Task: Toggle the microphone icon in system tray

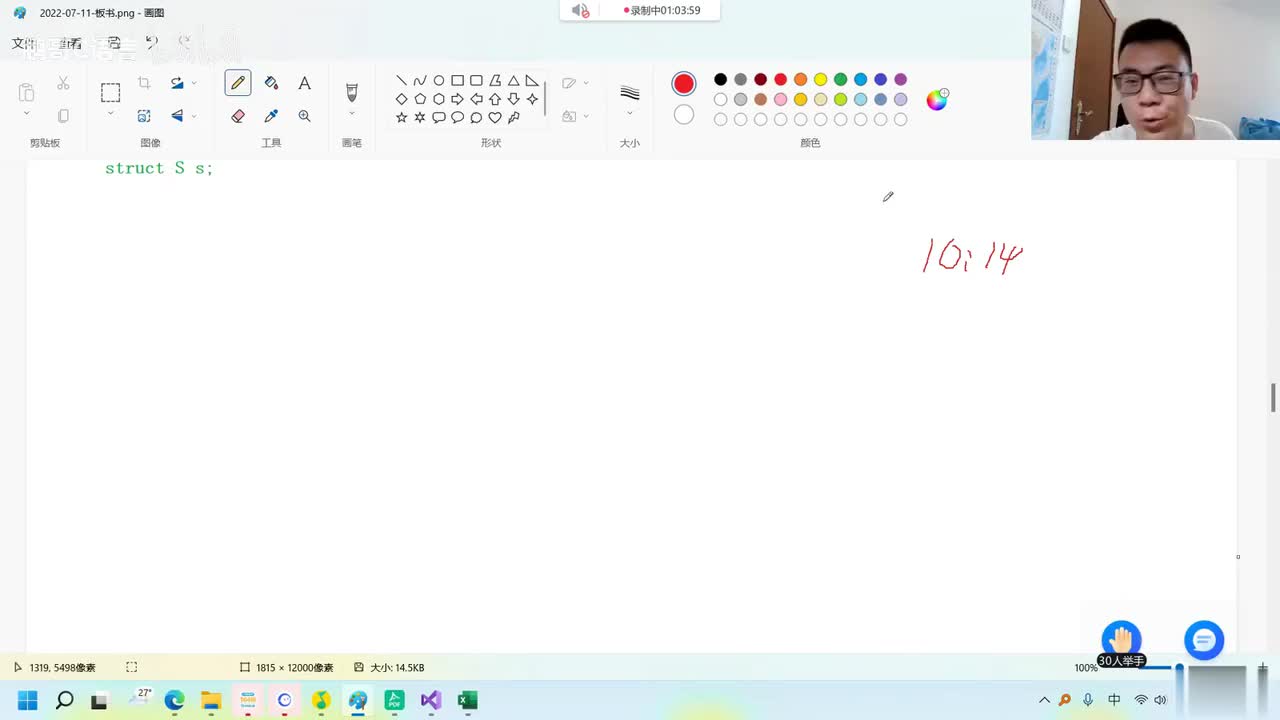Action: coord(1088,700)
